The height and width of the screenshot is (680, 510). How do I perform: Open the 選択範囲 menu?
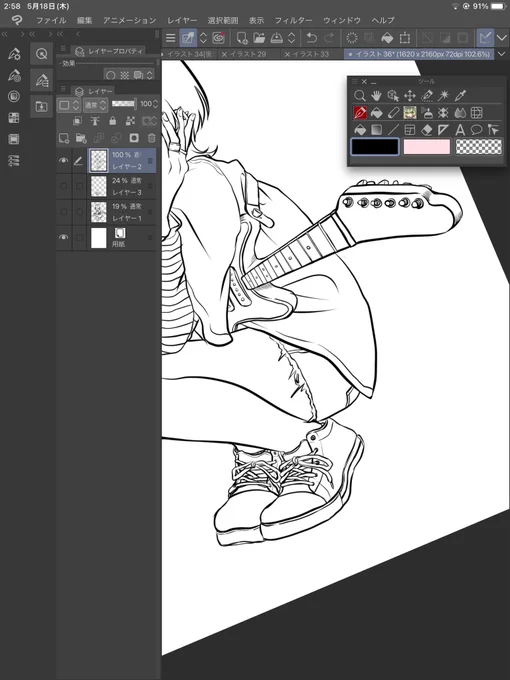click(222, 20)
